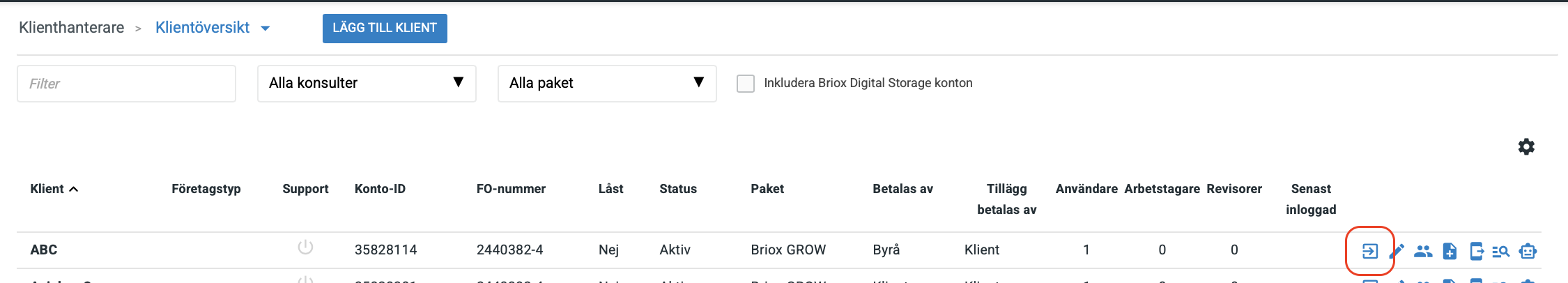
Task: Open the users icon in ABC row
Action: (x=1423, y=251)
